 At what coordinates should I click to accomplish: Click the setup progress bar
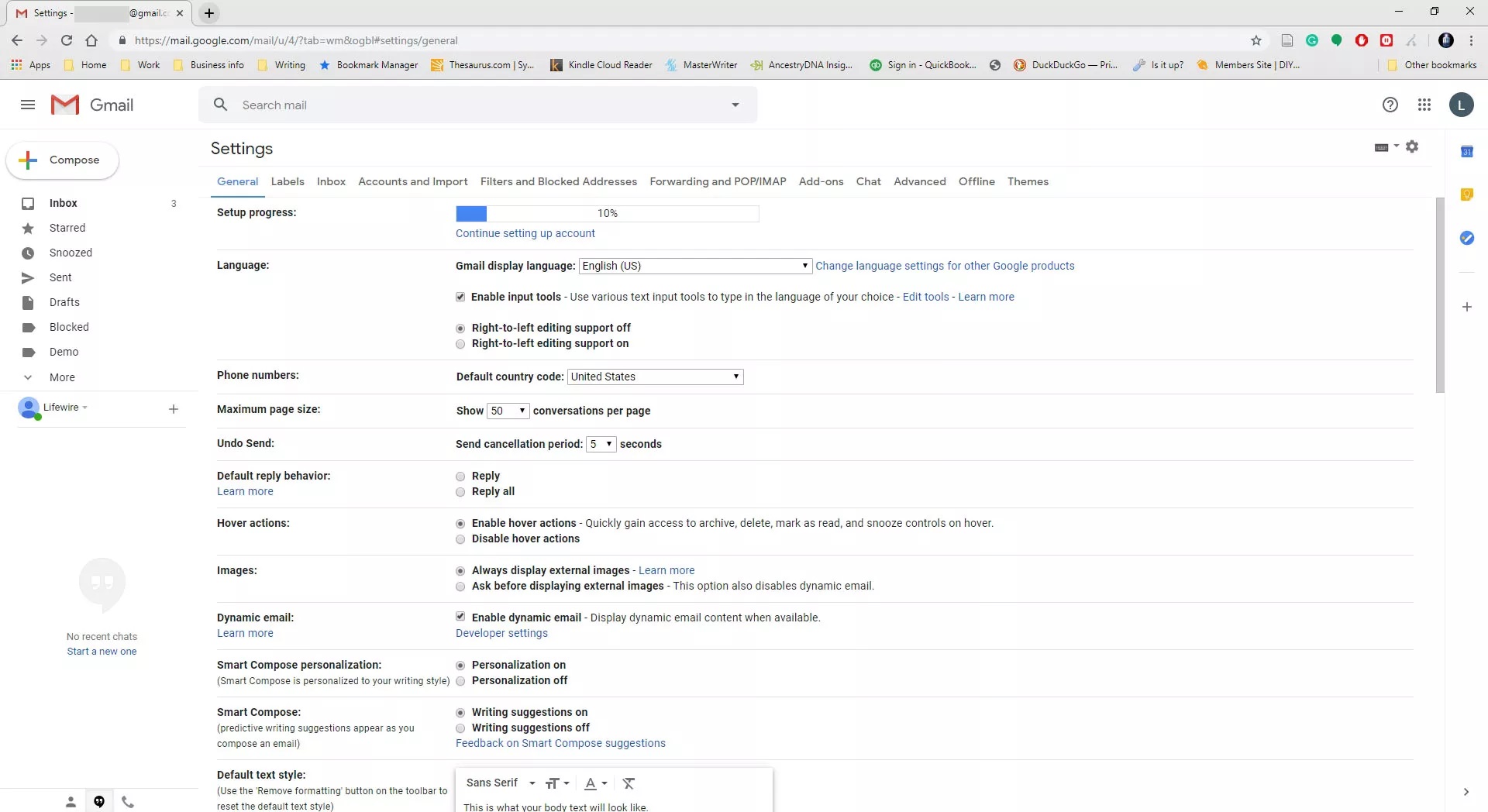tap(607, 213)
